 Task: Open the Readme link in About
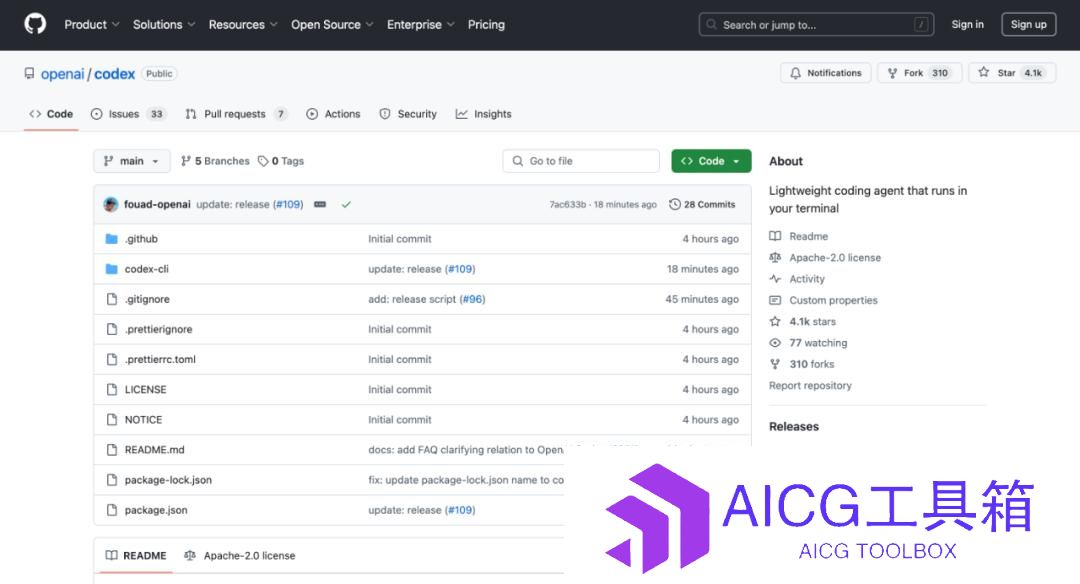pyautogui.click(x=799, y=236)
